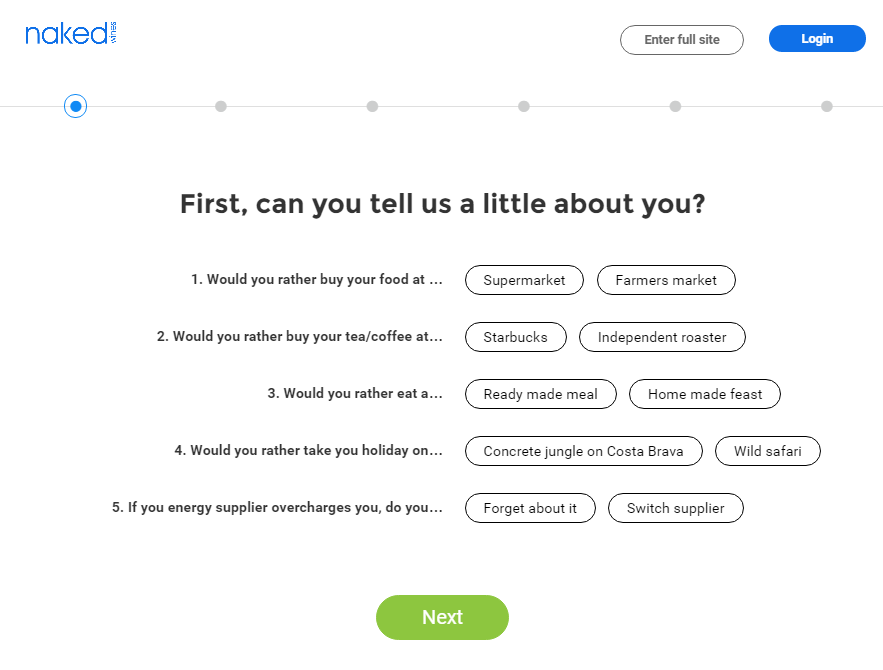Choose Farmers market option

coord(666,280)
